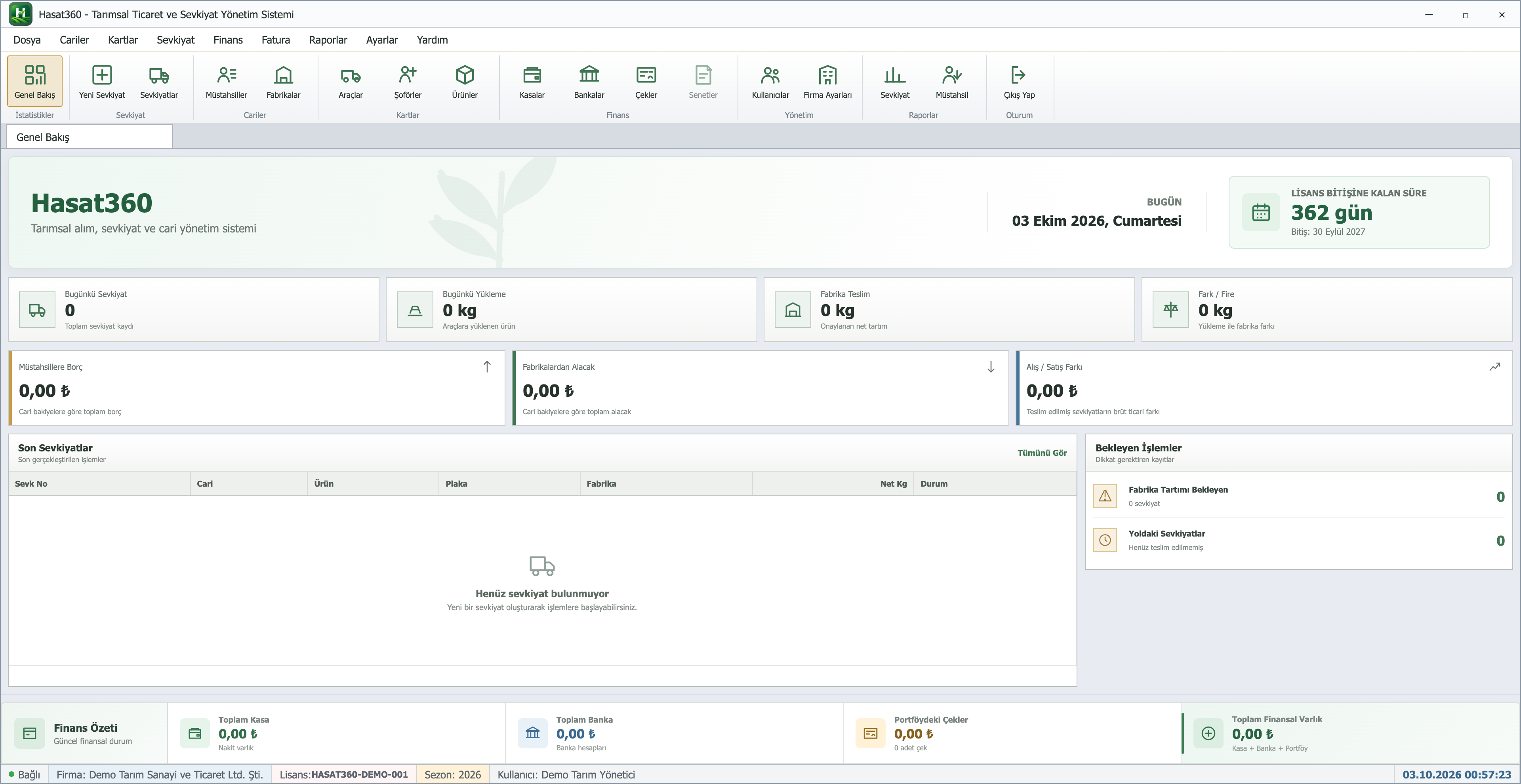Viewport: 1521px width, 784px height.
Task: Open the Kasalar wallet icon
Action: pos(532,81)
